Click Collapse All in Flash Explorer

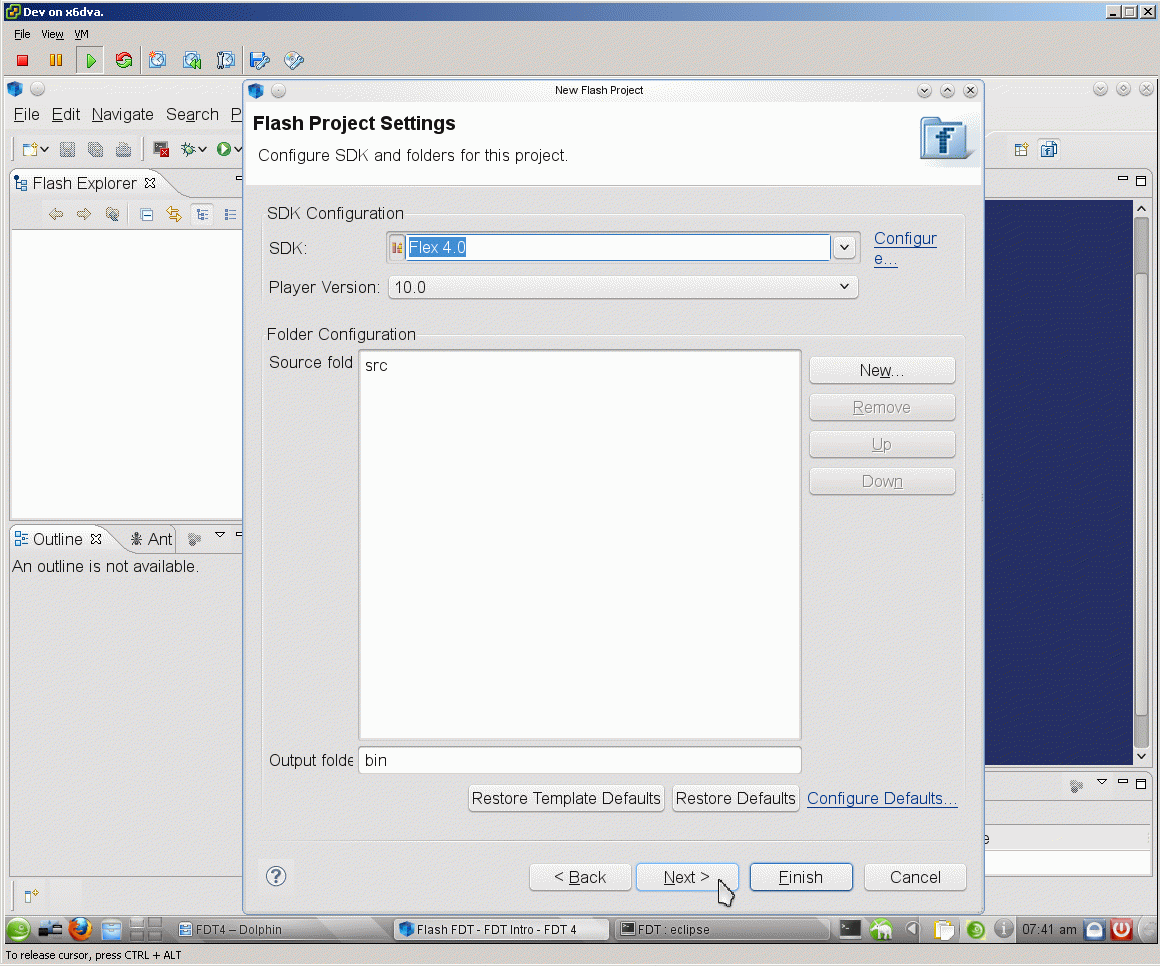pos(146,215)
